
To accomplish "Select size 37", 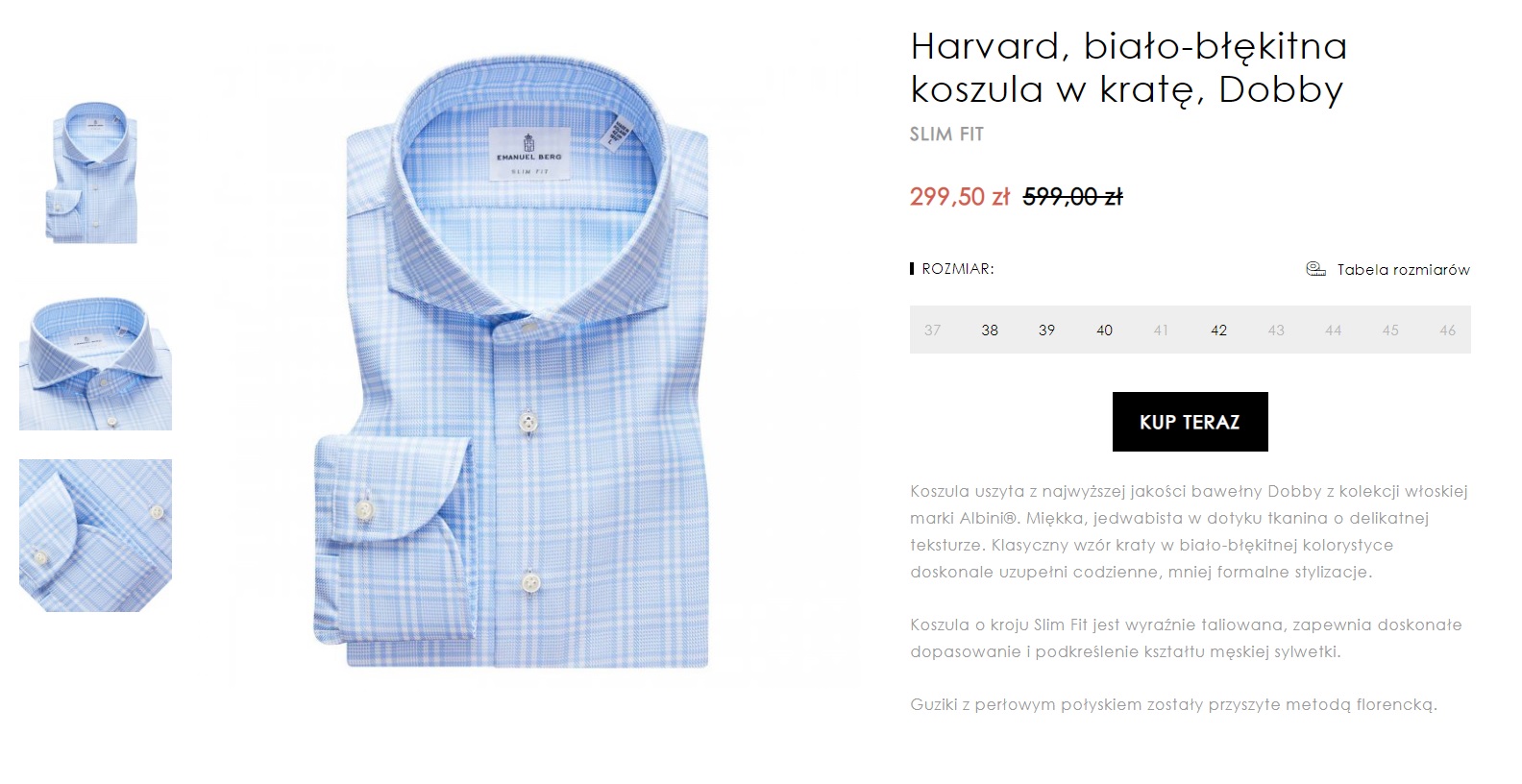I will (x=932, y=331).
